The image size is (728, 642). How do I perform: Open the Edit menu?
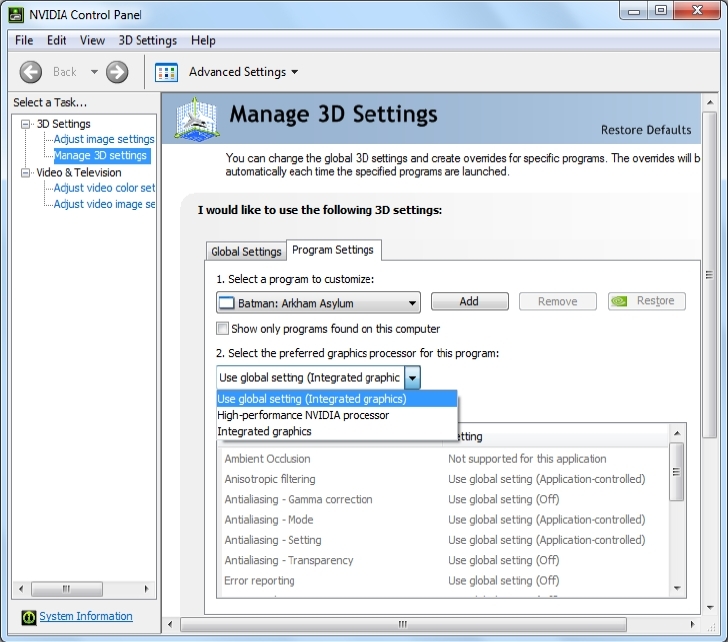pos(57,40)
